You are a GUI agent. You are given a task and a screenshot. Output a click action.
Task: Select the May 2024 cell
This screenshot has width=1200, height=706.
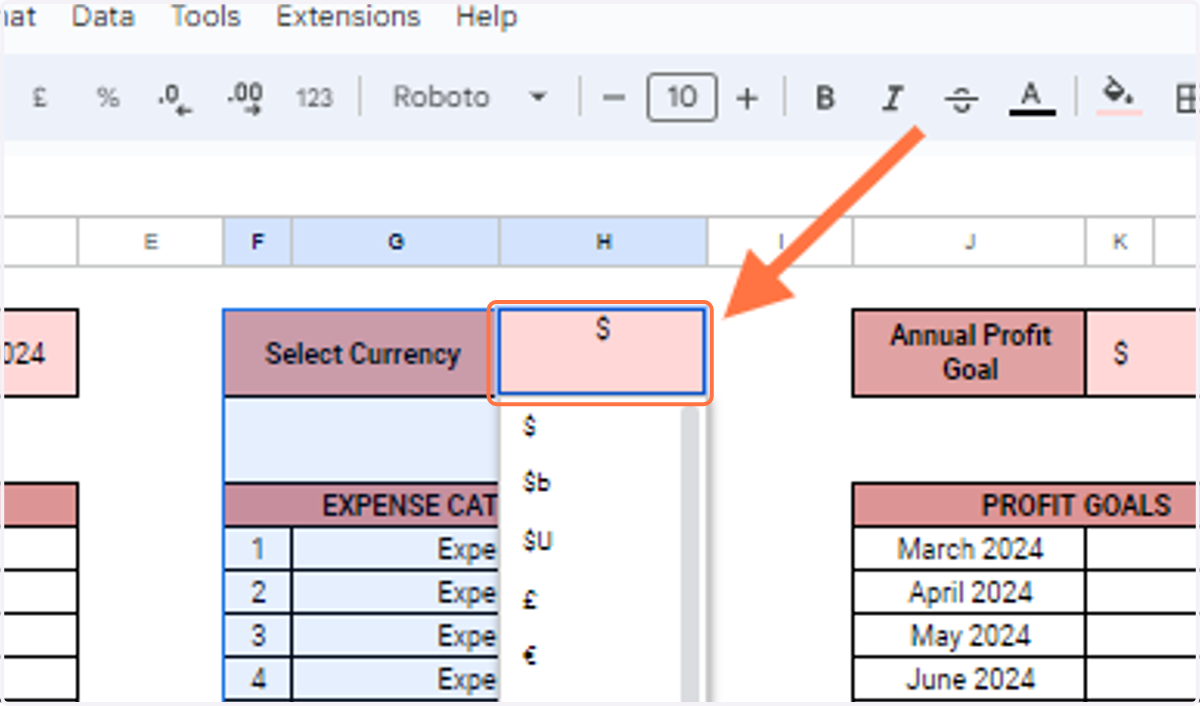coord(969,636)
